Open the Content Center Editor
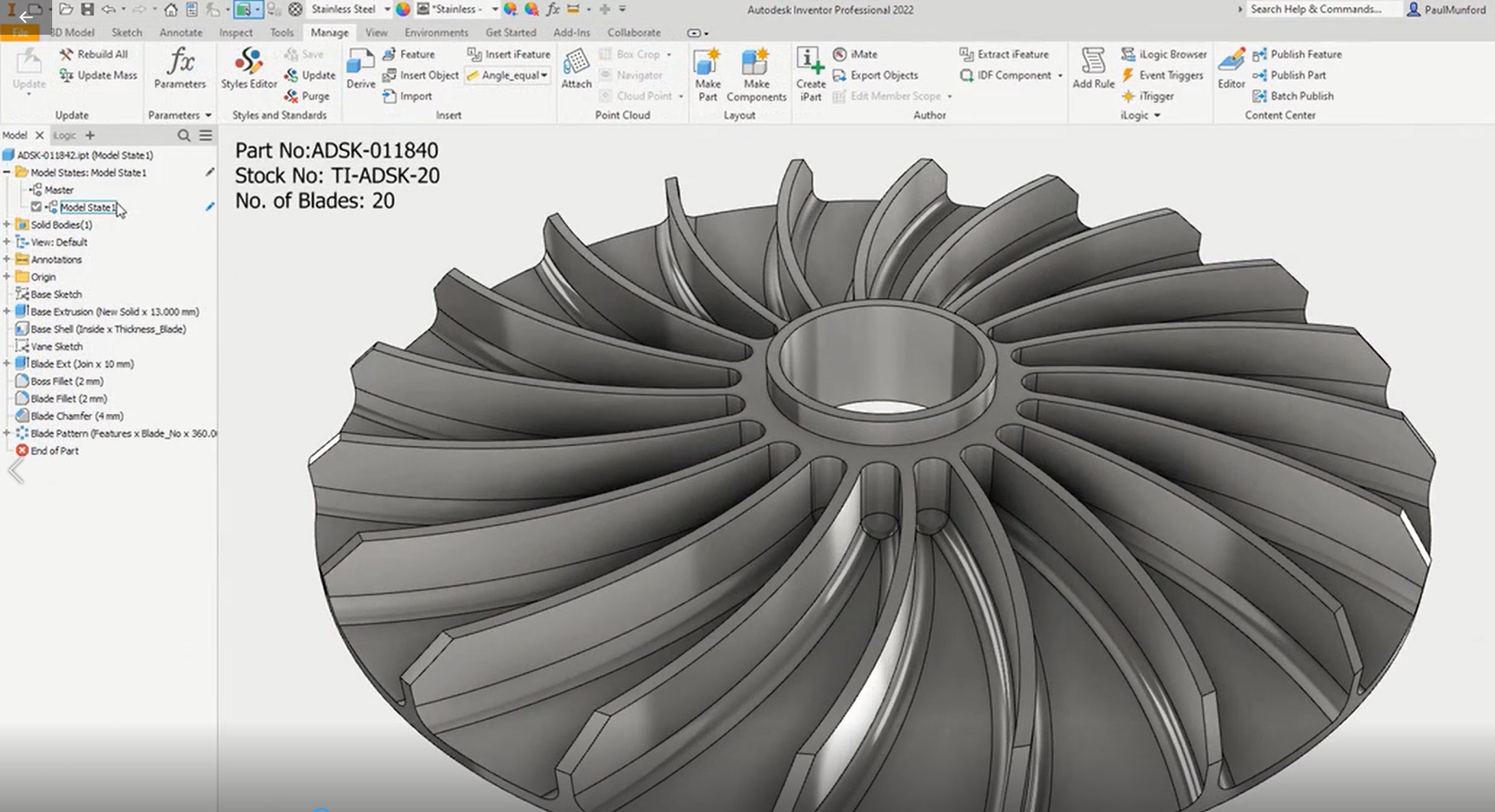 tap(1231, 69)
